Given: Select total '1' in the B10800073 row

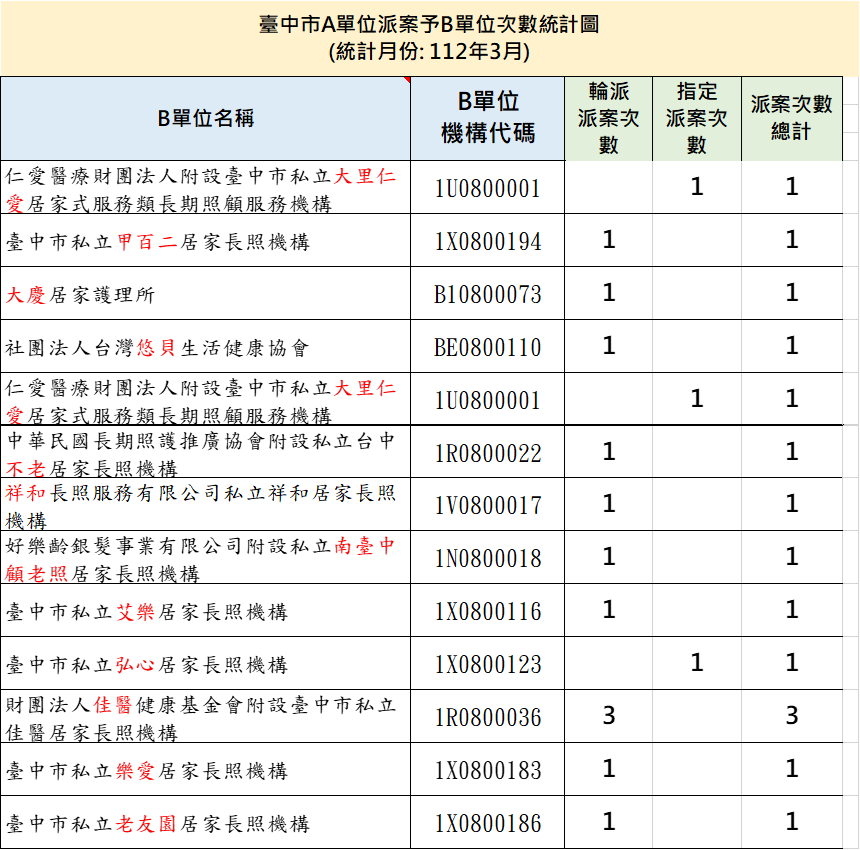Looking at the screenshot, I should pyautogui.click(x=791, y=292).
